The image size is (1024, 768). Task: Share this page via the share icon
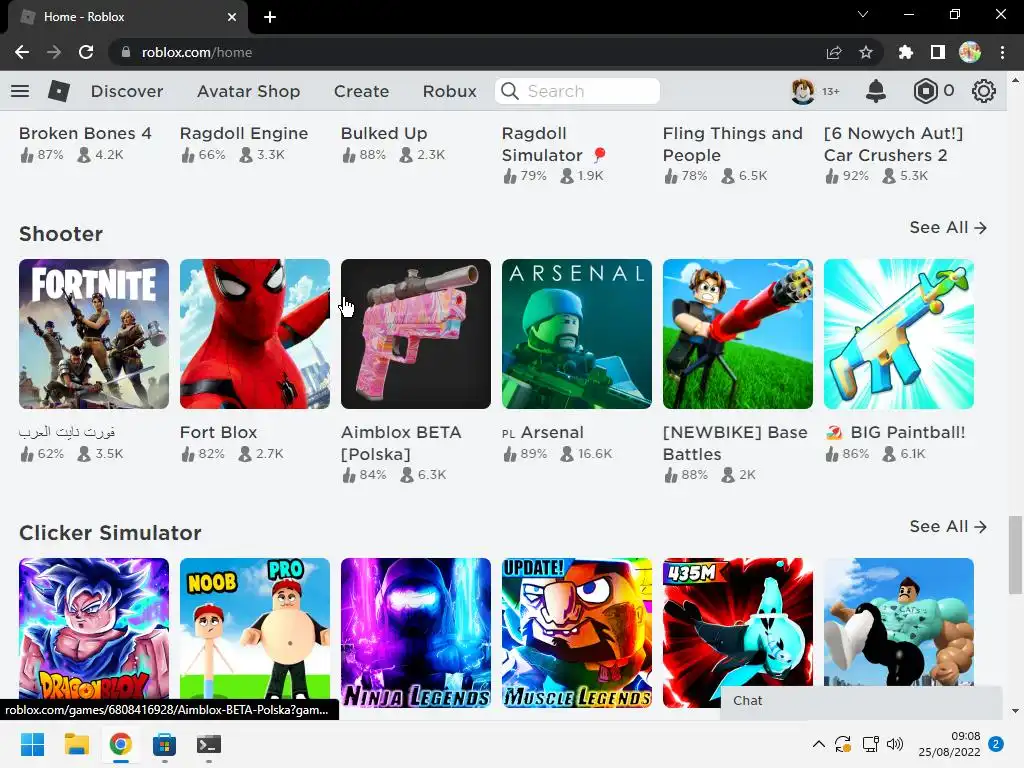834,52
